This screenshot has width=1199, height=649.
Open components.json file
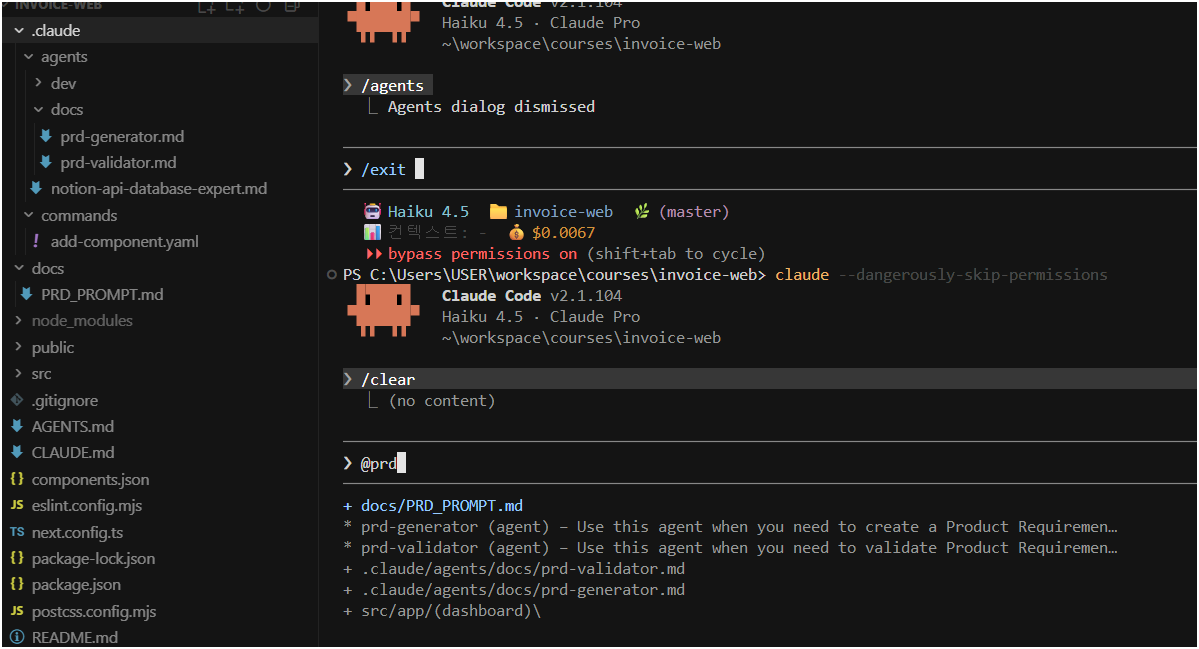90,479
